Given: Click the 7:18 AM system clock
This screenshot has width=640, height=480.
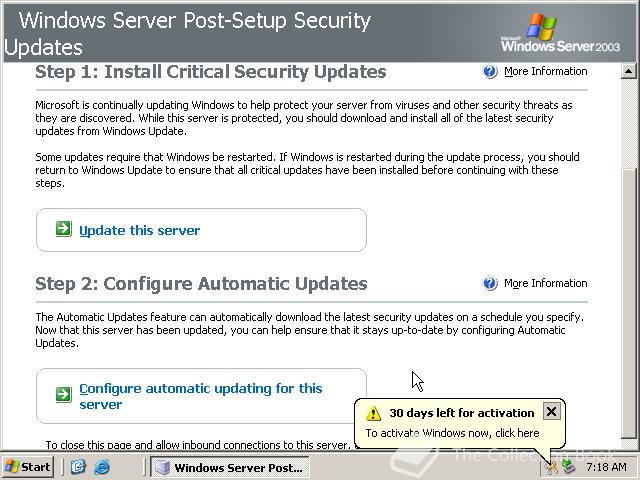Looking at the screenshot, I should (606, 467).
